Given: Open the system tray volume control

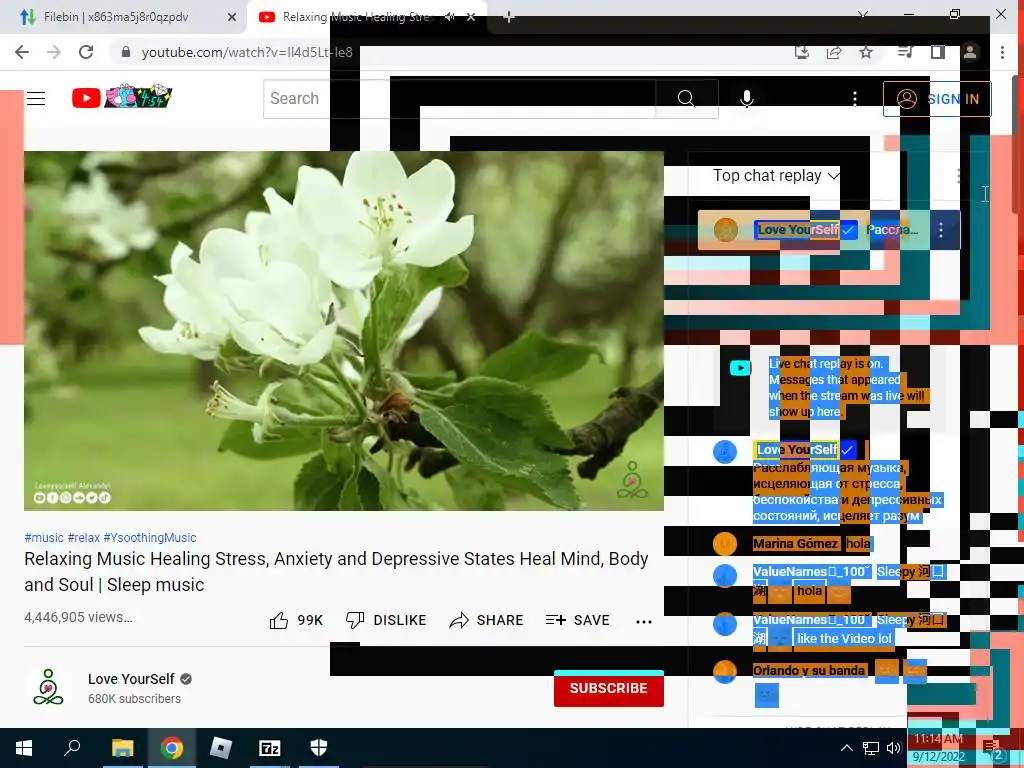Looking at the screenshot, I should coord(893,748).
